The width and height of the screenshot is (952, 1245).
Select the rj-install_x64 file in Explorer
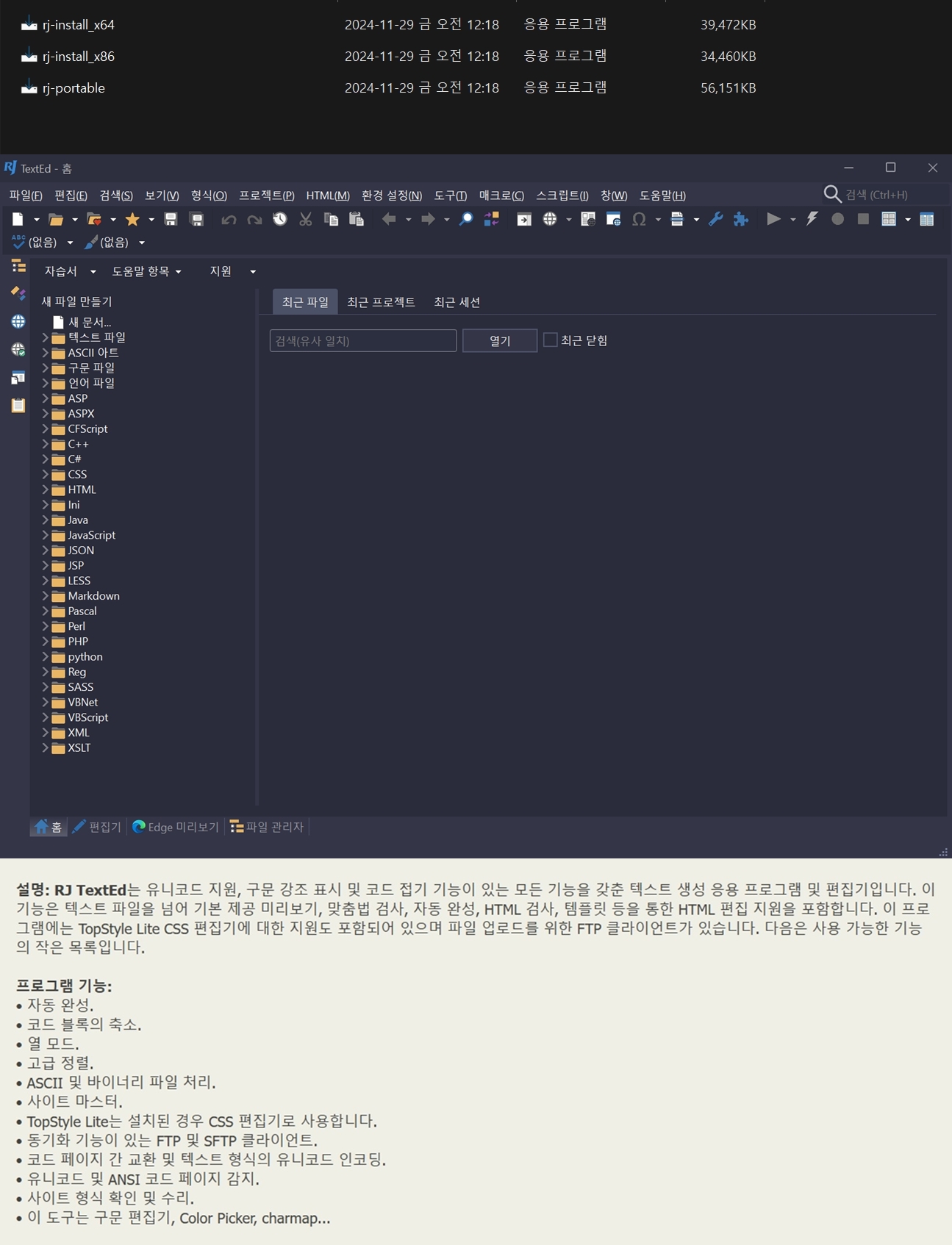pos(79,24)
